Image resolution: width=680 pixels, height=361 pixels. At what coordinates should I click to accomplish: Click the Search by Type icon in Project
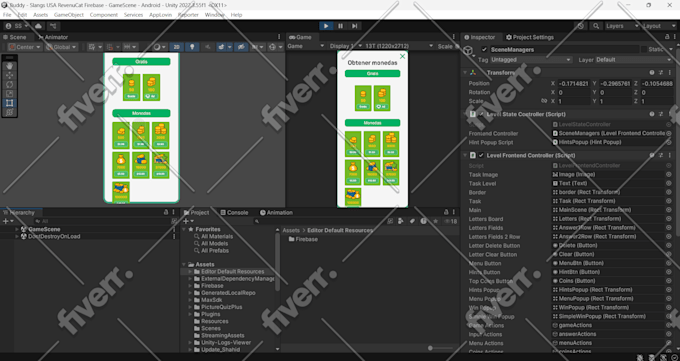[401, 221]
